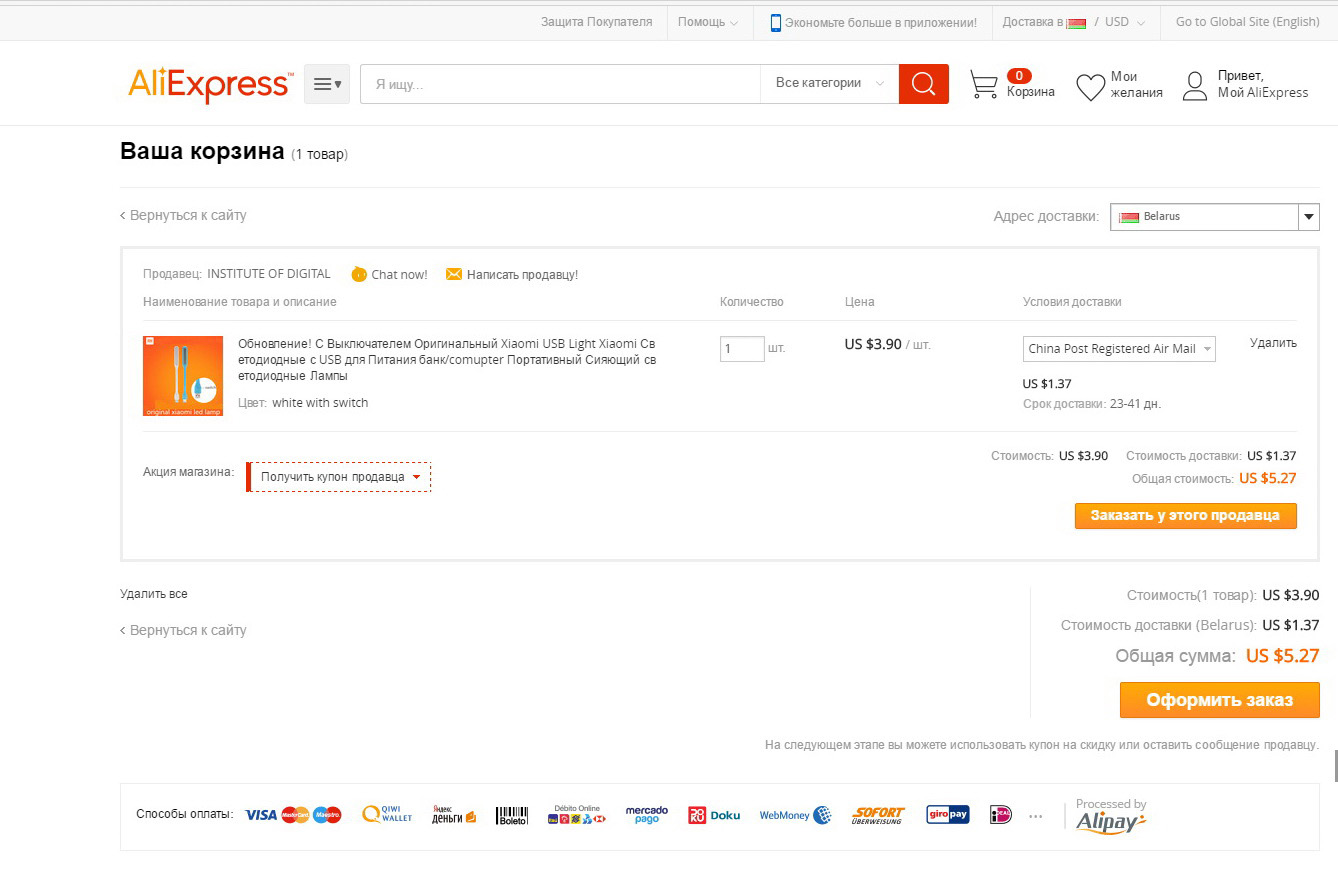Expand Получить купон продавца dropdown
The width and height of the screenshot is (1338, 885).
click(339, 477)
